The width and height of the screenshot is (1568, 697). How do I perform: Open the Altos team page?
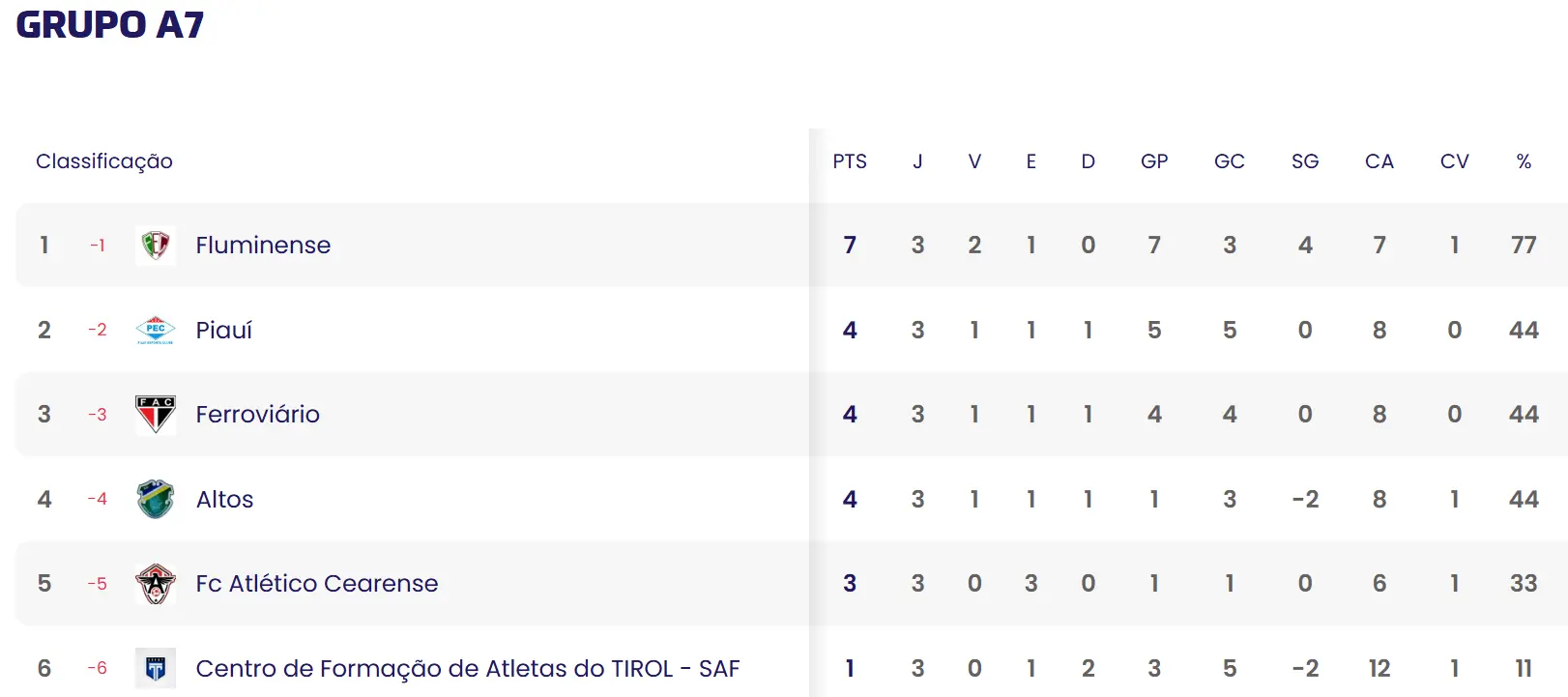pos(224,500)
